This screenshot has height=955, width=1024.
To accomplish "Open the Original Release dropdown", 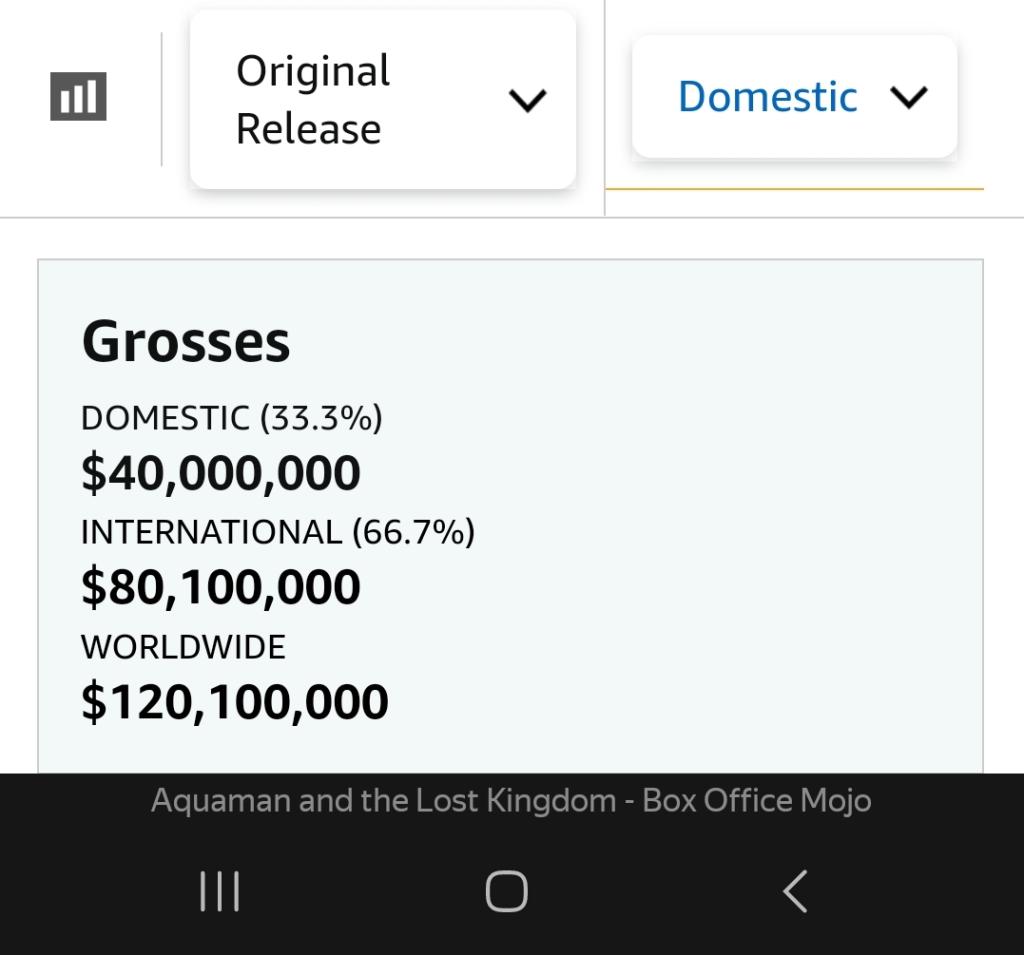I will pyautogui.click(x=382, y=99).
